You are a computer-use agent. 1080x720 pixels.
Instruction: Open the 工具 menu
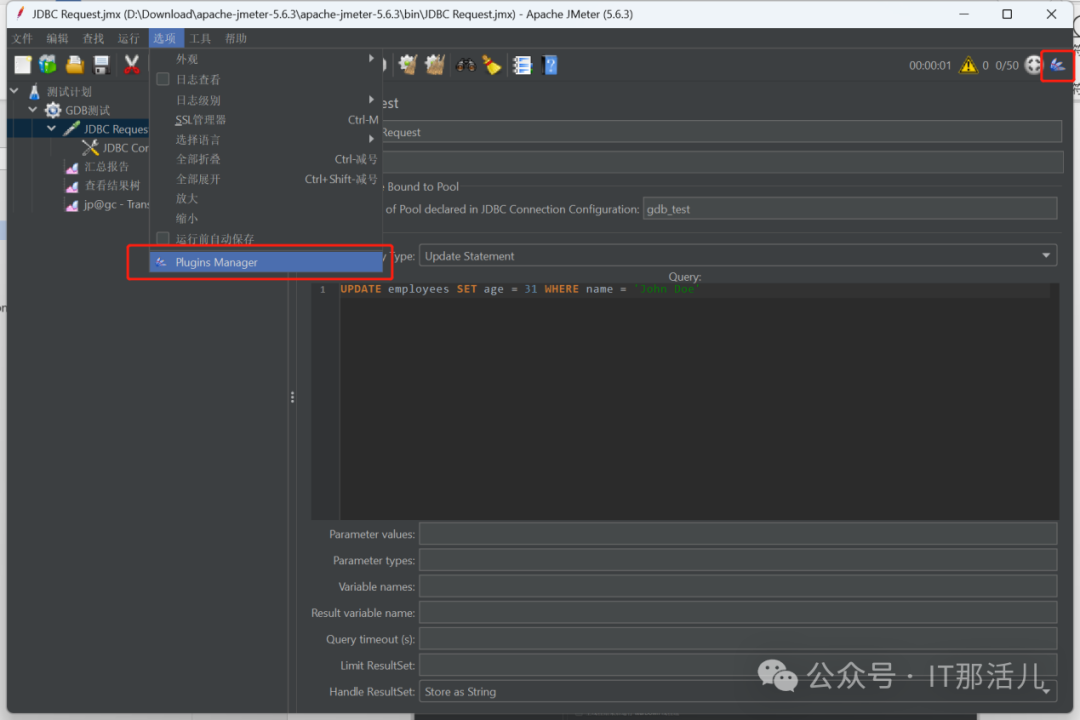[x=200, y=39]
